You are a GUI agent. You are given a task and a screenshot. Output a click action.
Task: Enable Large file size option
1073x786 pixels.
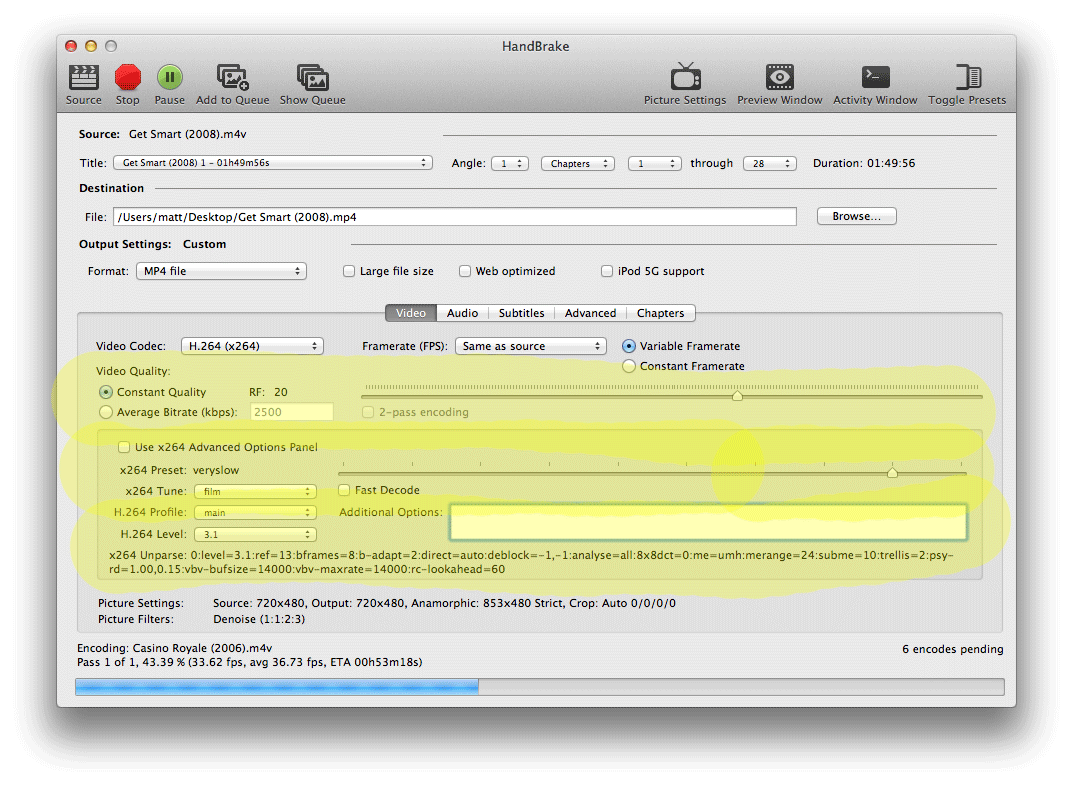coord(349,271)
